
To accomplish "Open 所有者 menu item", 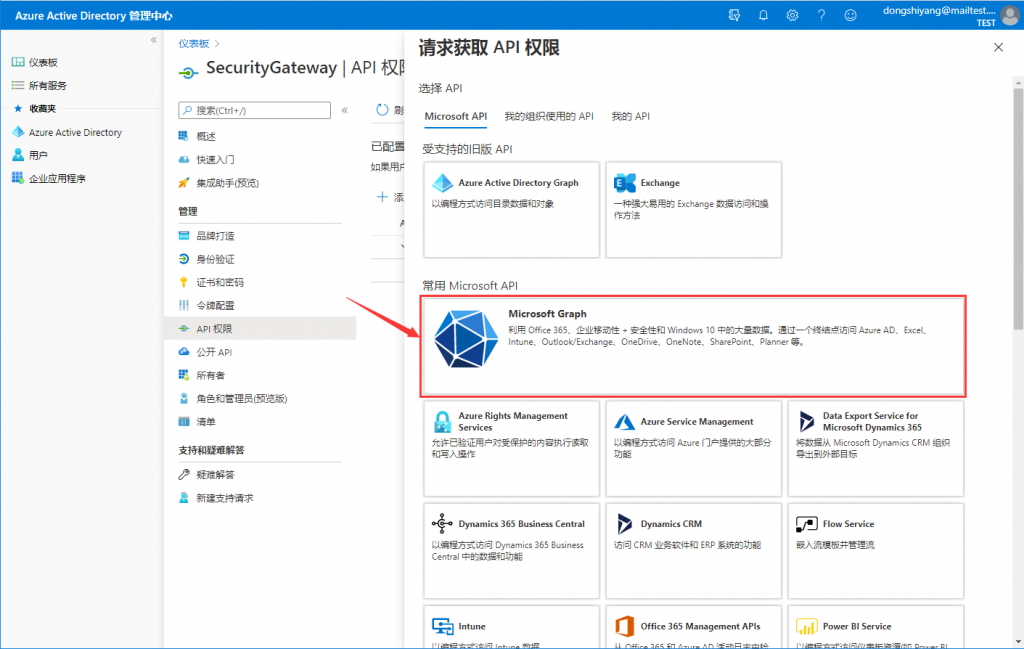I will (260, 375).
